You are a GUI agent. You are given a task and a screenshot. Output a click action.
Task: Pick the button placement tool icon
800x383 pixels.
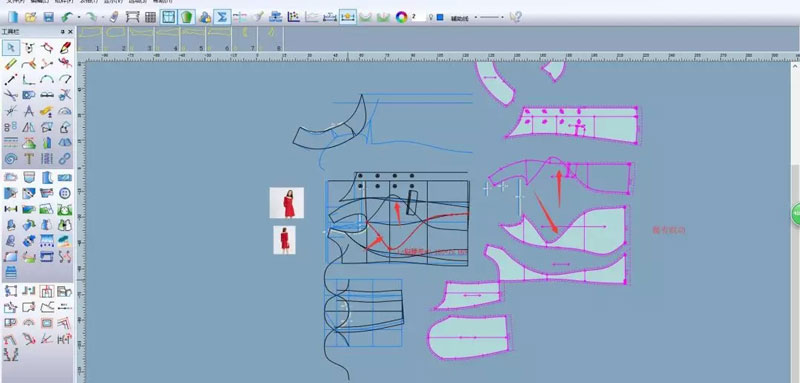coord(64,193)
